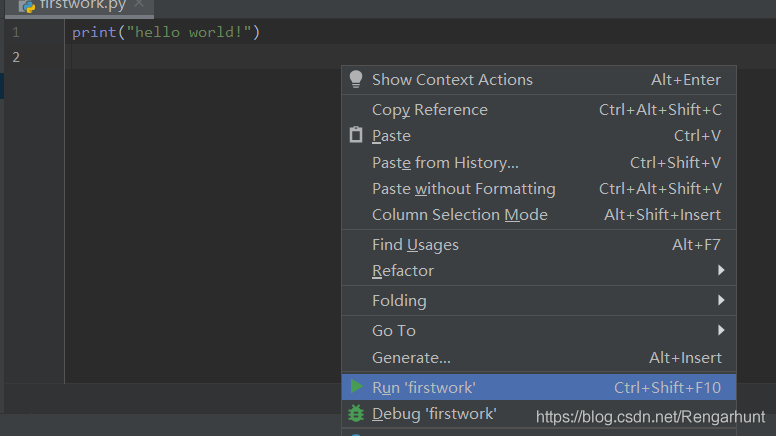
Task: Choose Paste without Formatting
Action: click(x=463, y=189)
